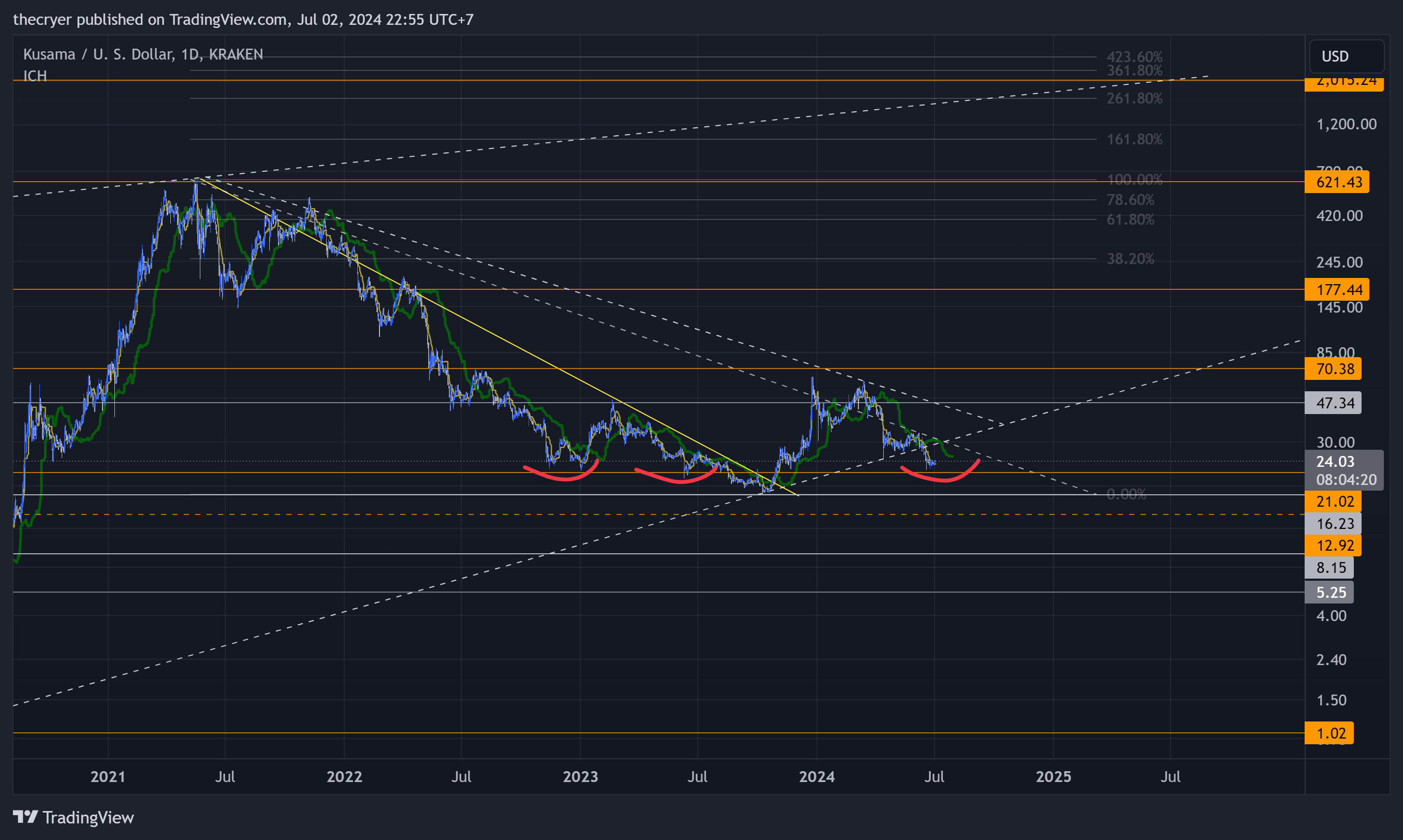
Task: Click the 21.02 orange price label
Action: (x=1332, y=502)
